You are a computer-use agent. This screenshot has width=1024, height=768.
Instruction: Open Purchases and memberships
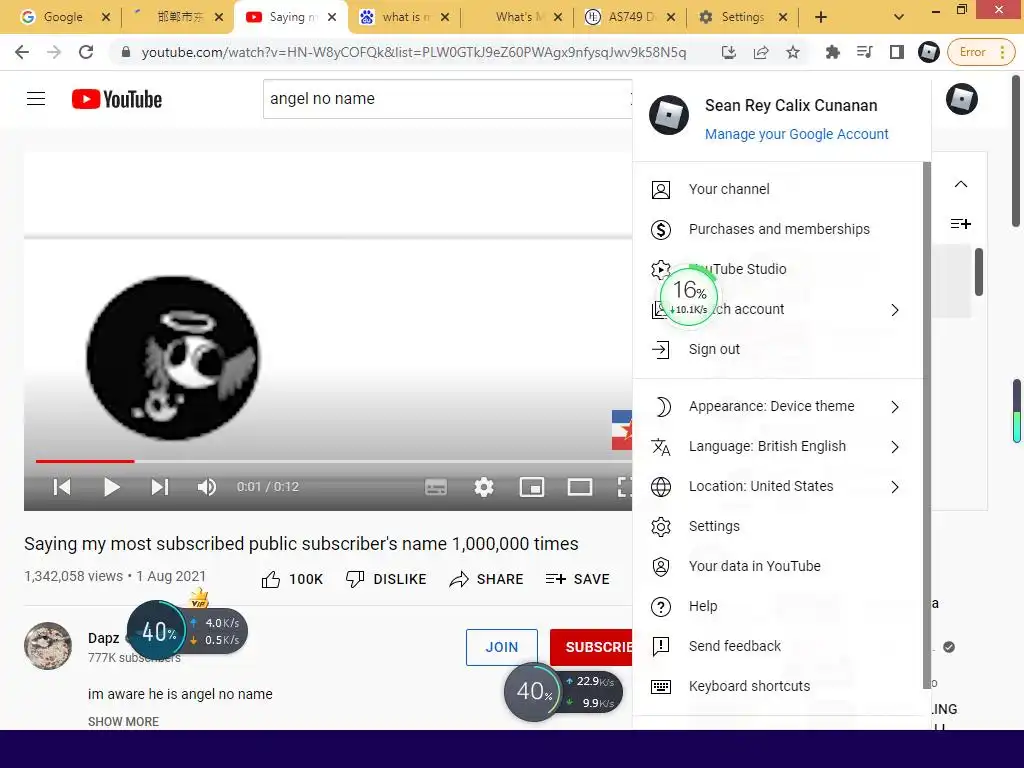point(778,229)
